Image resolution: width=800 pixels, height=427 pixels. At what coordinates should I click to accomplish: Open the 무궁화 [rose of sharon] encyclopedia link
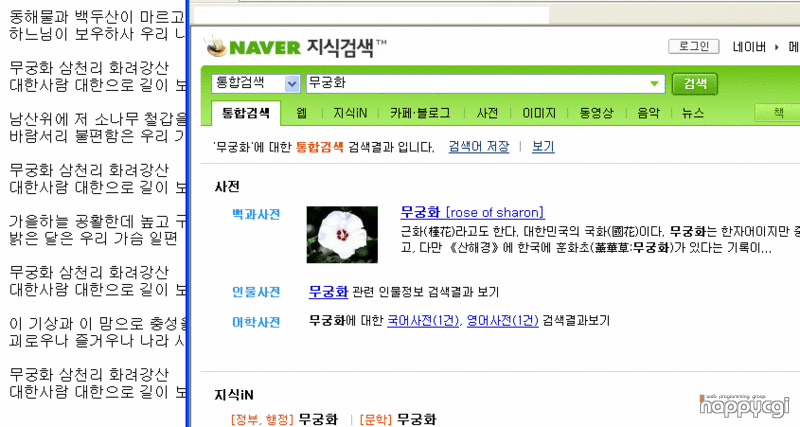[472, 212]
